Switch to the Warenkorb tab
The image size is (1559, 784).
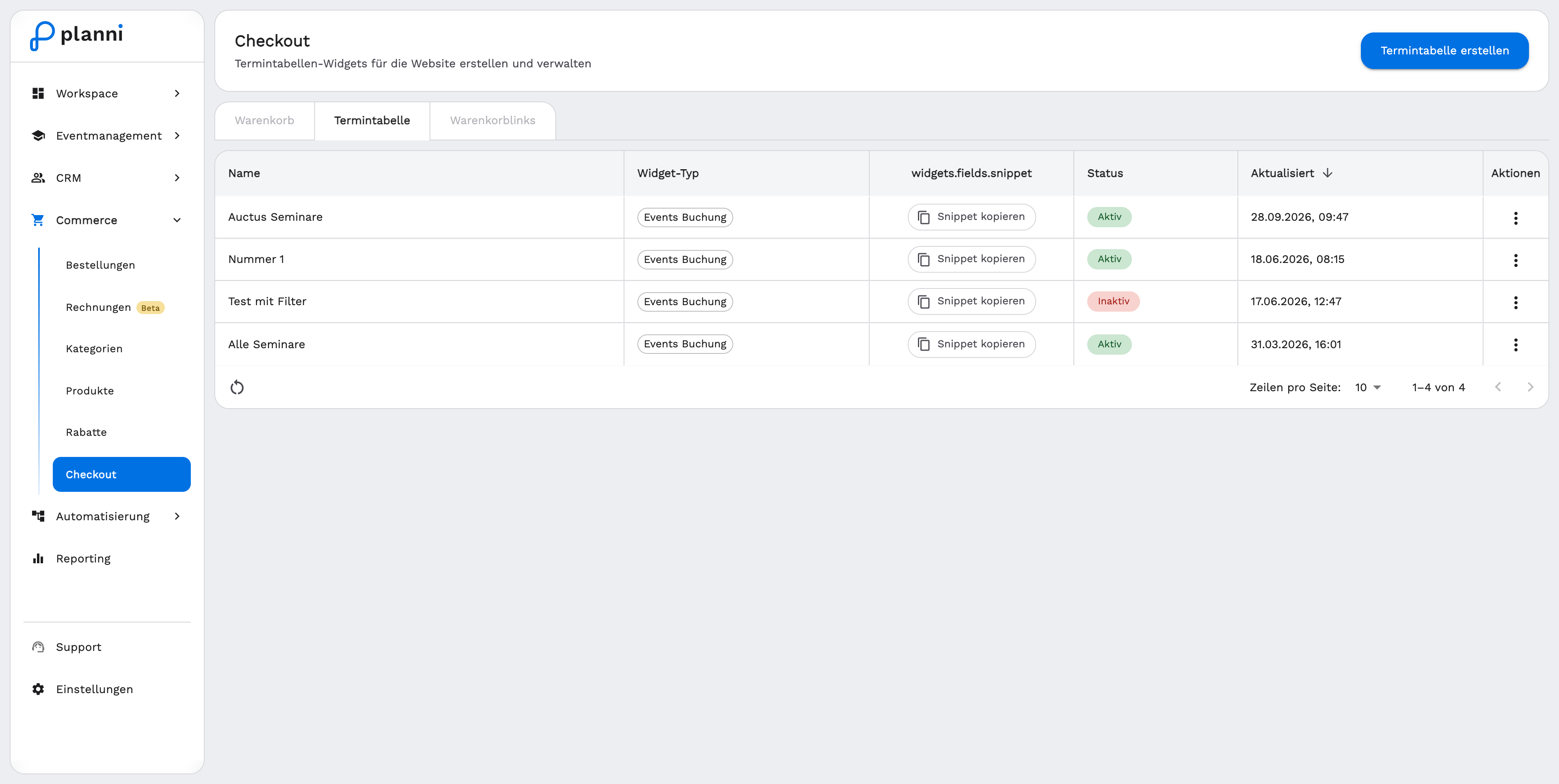click(264, 121)
